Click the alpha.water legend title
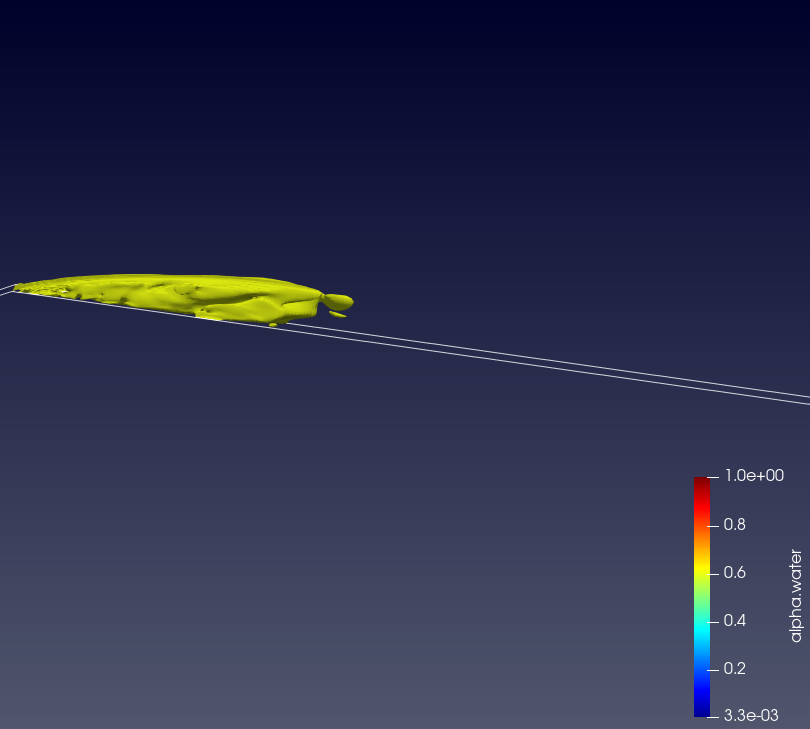Viewport: 810px width, 729px height. tap(796, 596)
